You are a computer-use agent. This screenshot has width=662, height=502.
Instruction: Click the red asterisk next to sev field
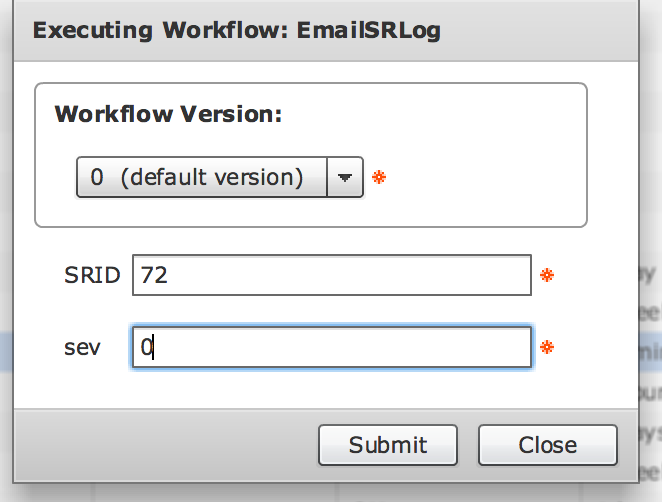pos(547,347)
